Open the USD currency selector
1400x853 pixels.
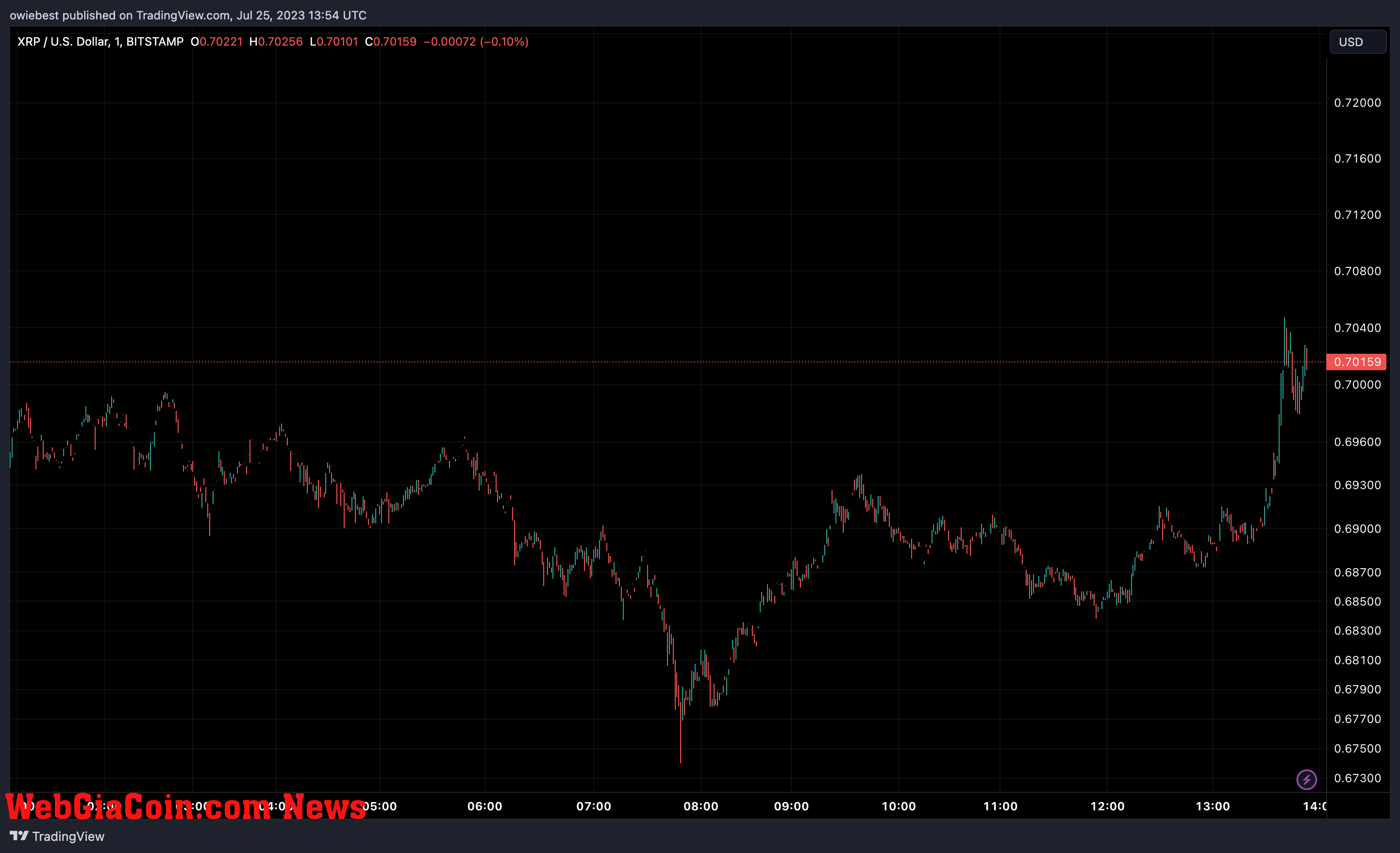1357,41
